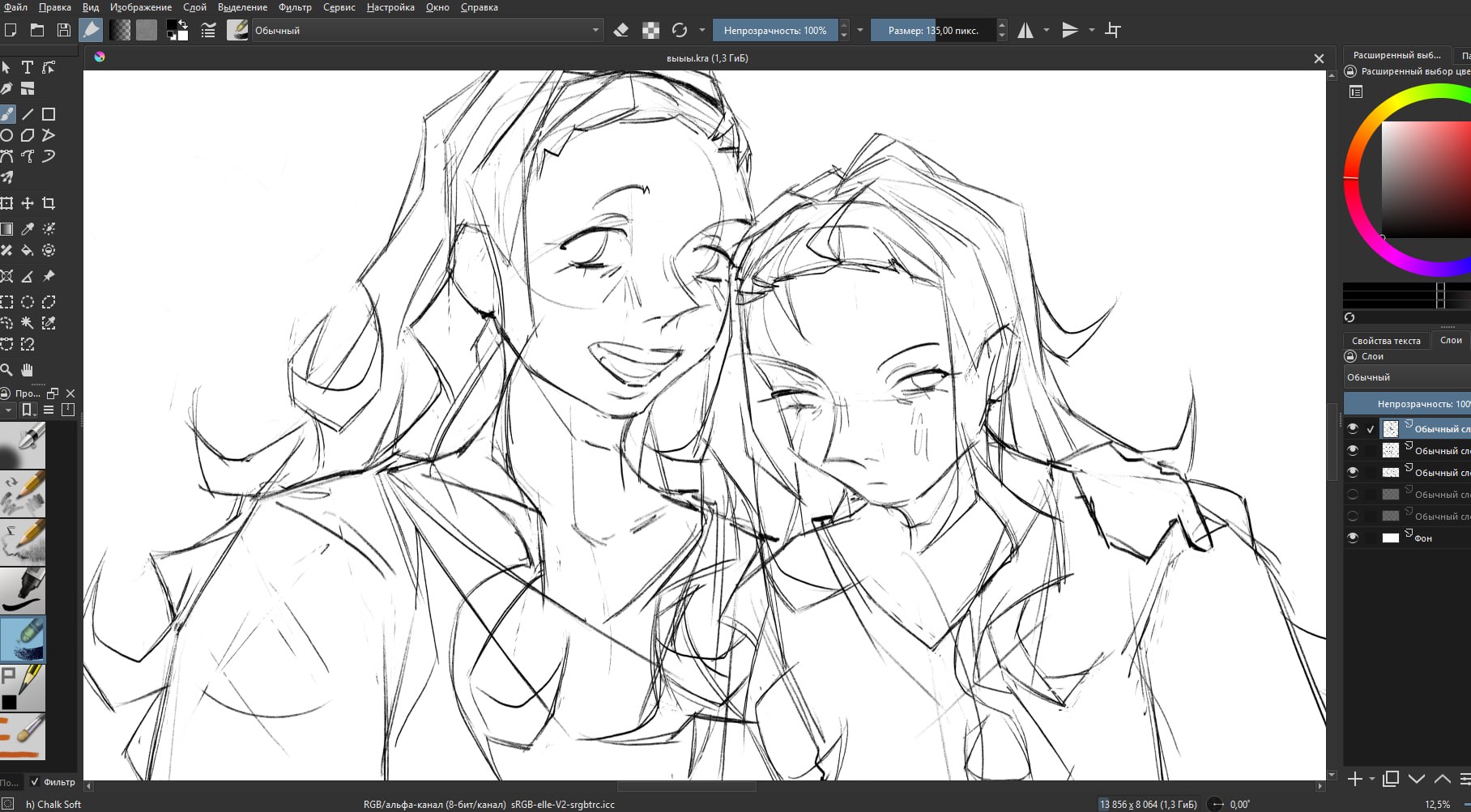The height and width of the screenshot is (812, 1471).
Task: Open color selector settings list icon
Action: (1356, 92)
